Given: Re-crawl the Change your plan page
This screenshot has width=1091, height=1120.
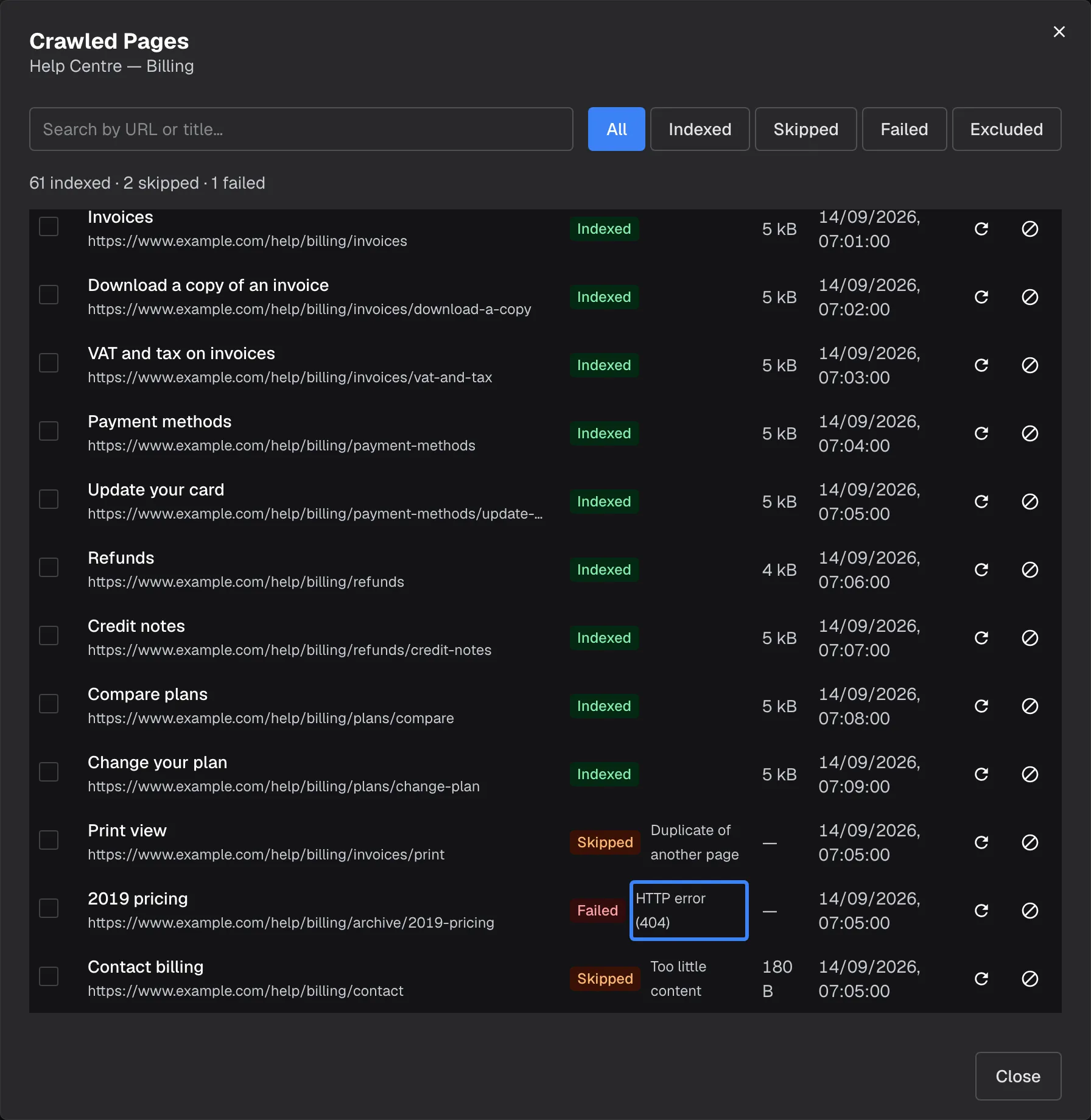Looking at the screenshot, I should click(x=981, y=774).
